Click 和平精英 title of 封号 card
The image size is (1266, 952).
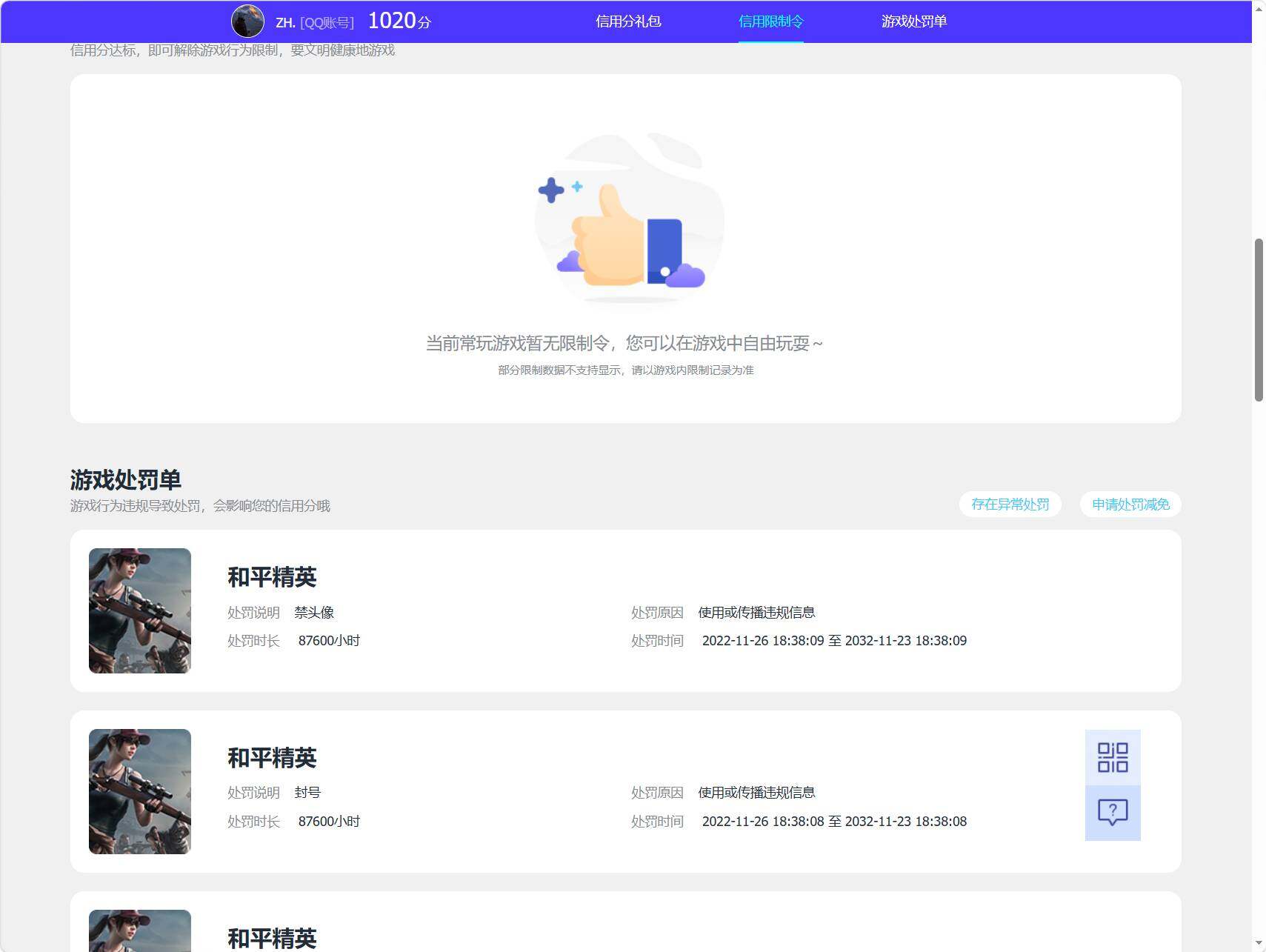tap(272, 758)
